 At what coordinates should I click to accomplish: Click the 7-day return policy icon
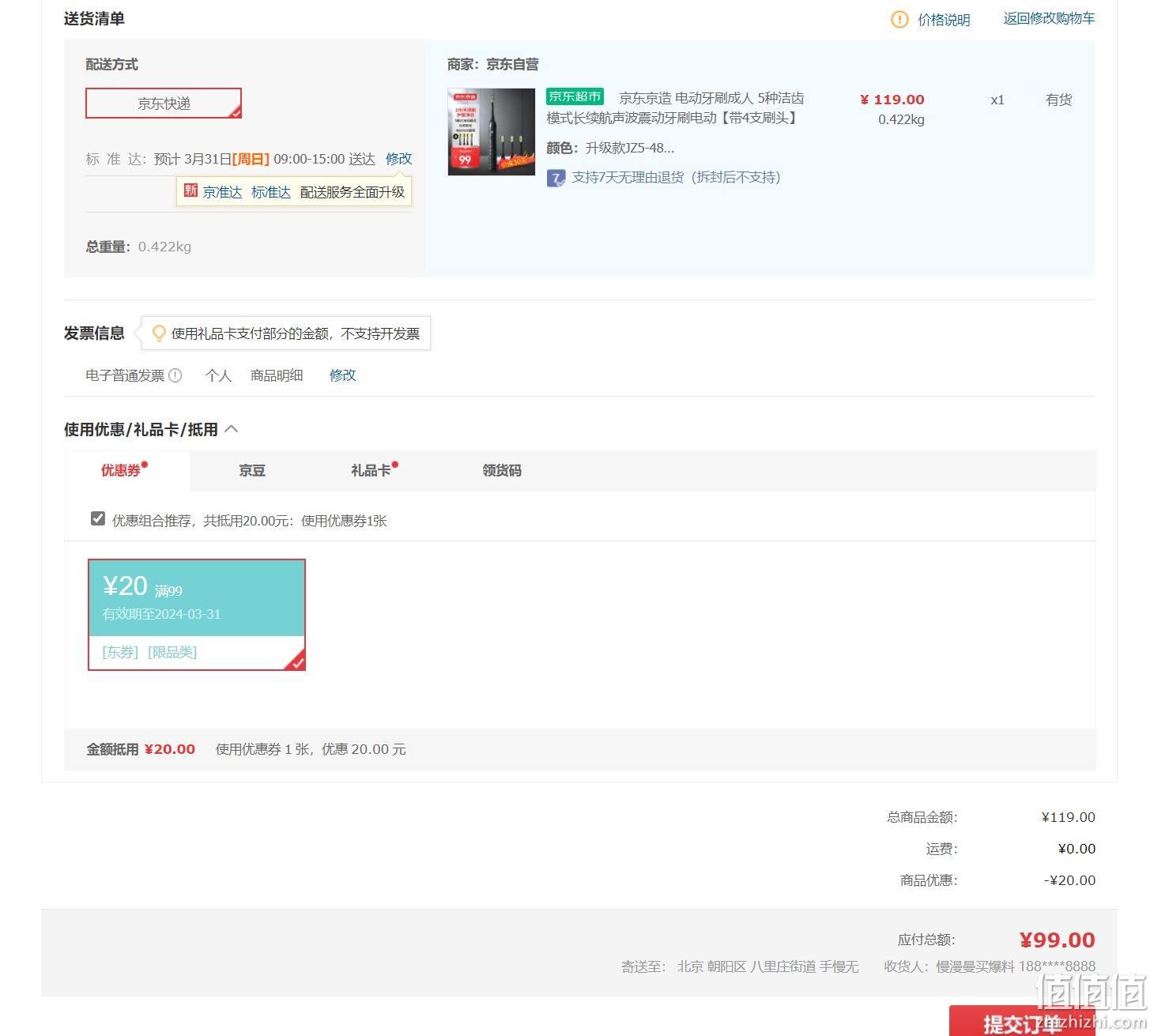tap(556, 178)
